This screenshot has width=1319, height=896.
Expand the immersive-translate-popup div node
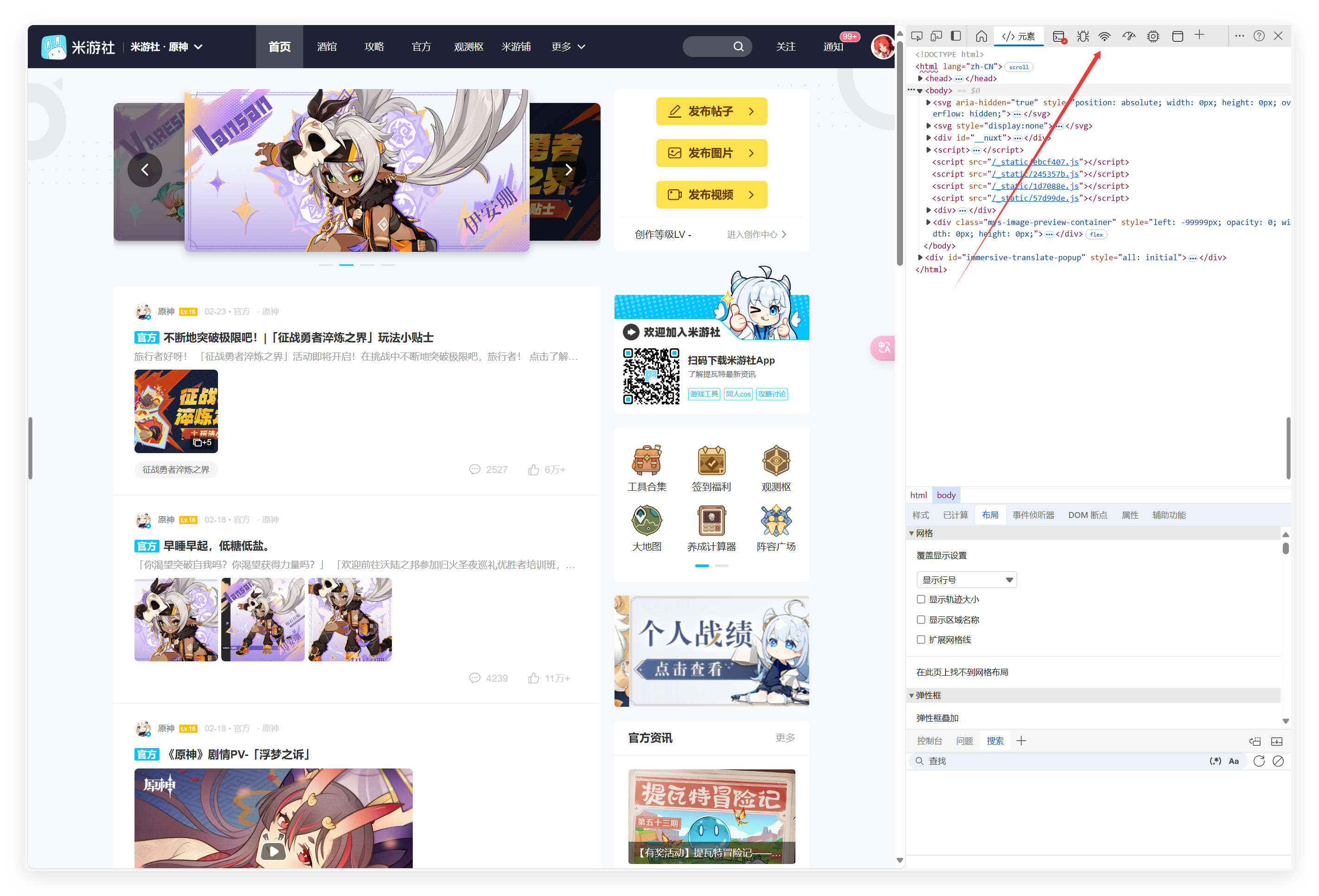coord(920,257)
